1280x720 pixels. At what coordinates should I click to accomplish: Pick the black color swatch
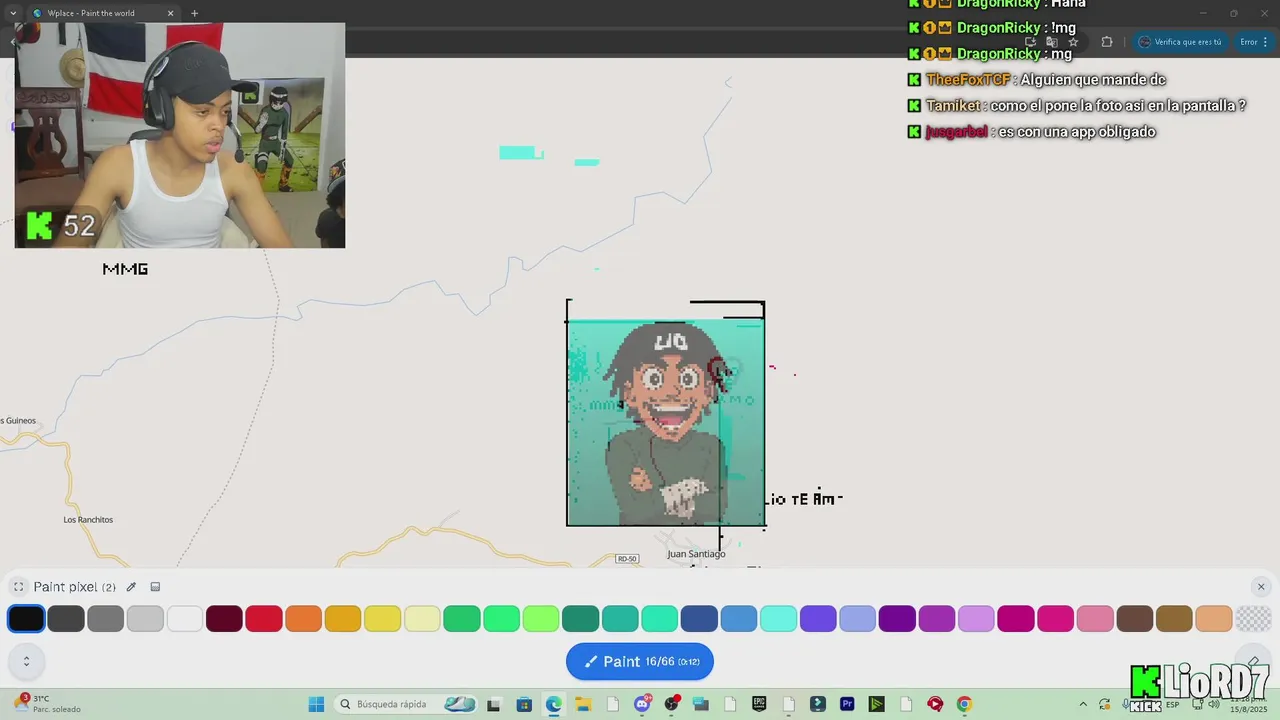point(26,619)
